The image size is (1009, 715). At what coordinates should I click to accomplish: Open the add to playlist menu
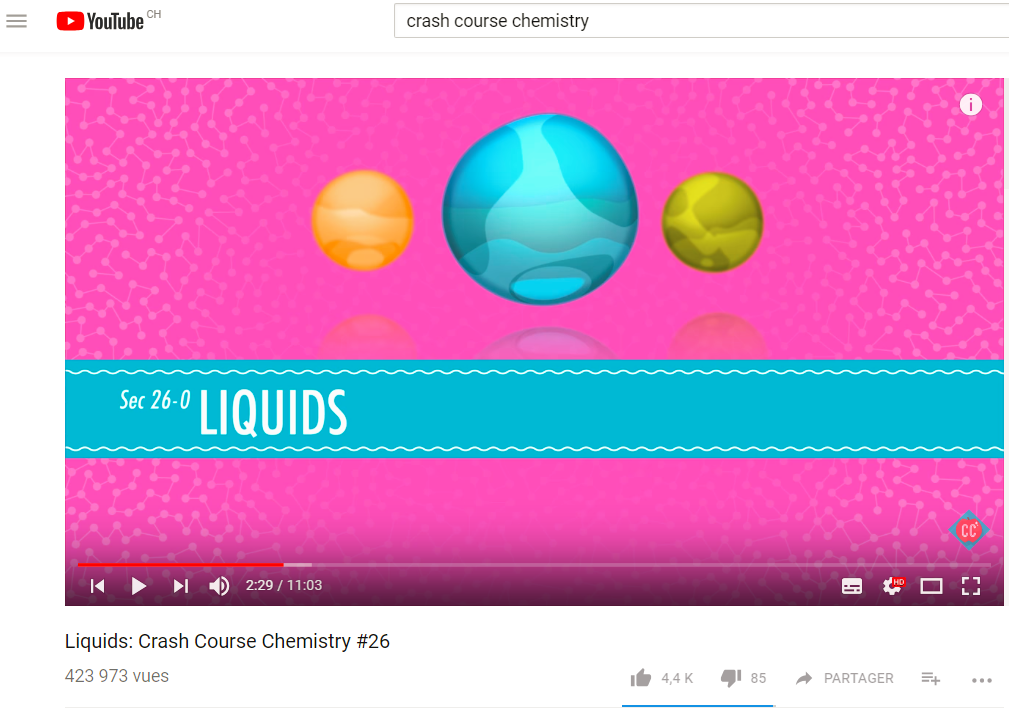click(x=930, y=678)
